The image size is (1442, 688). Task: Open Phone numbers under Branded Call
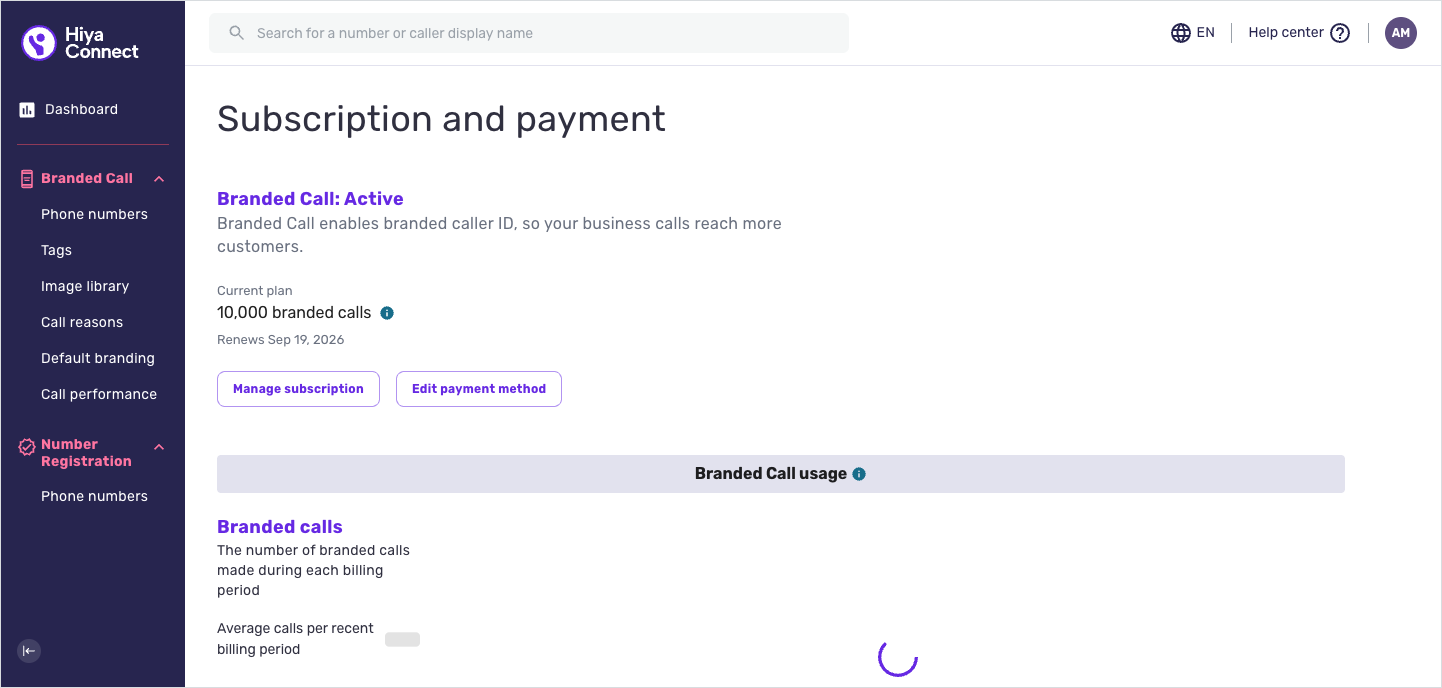pos(94,214)
